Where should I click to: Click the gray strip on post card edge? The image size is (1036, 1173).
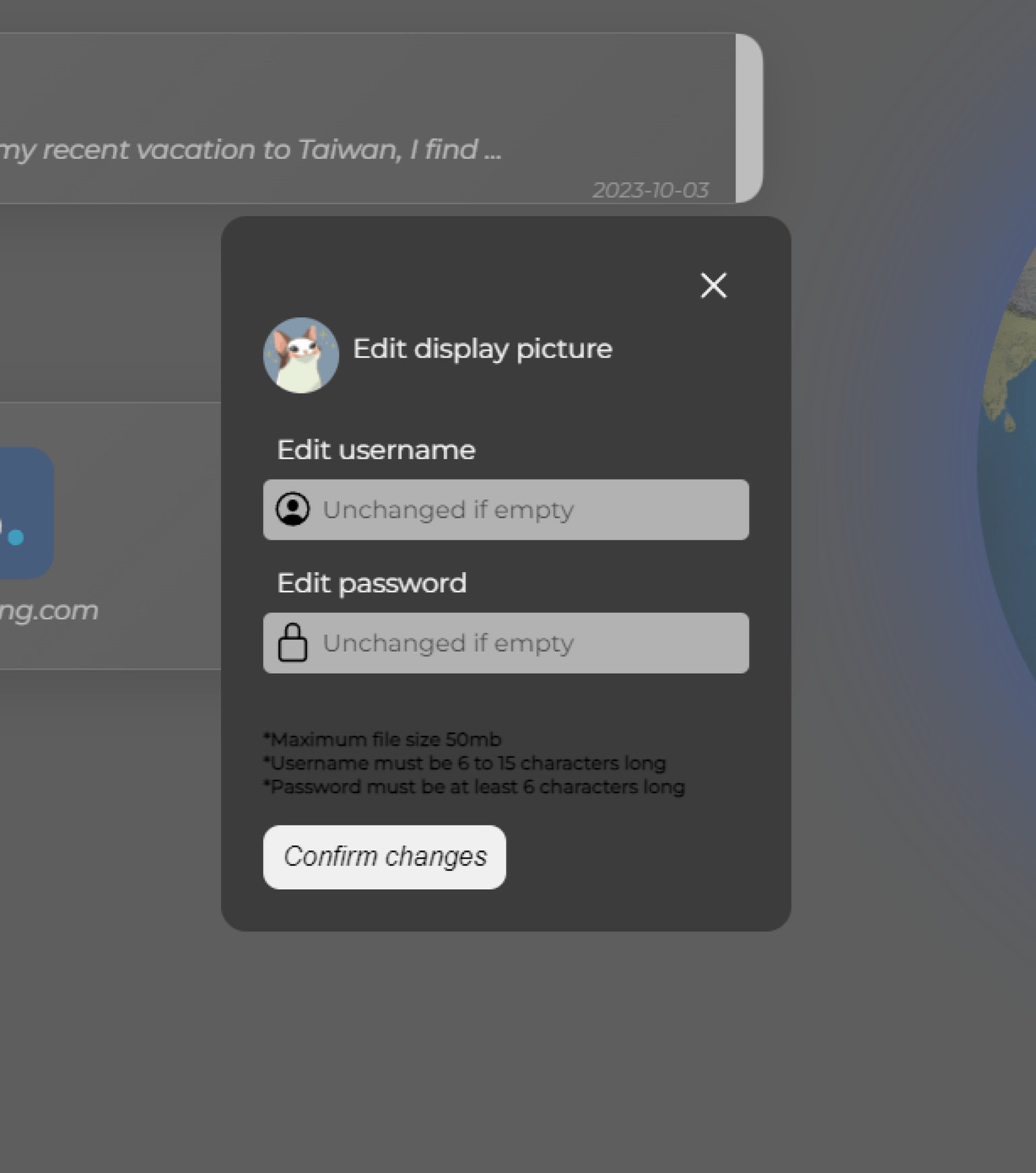pos(749,118)
